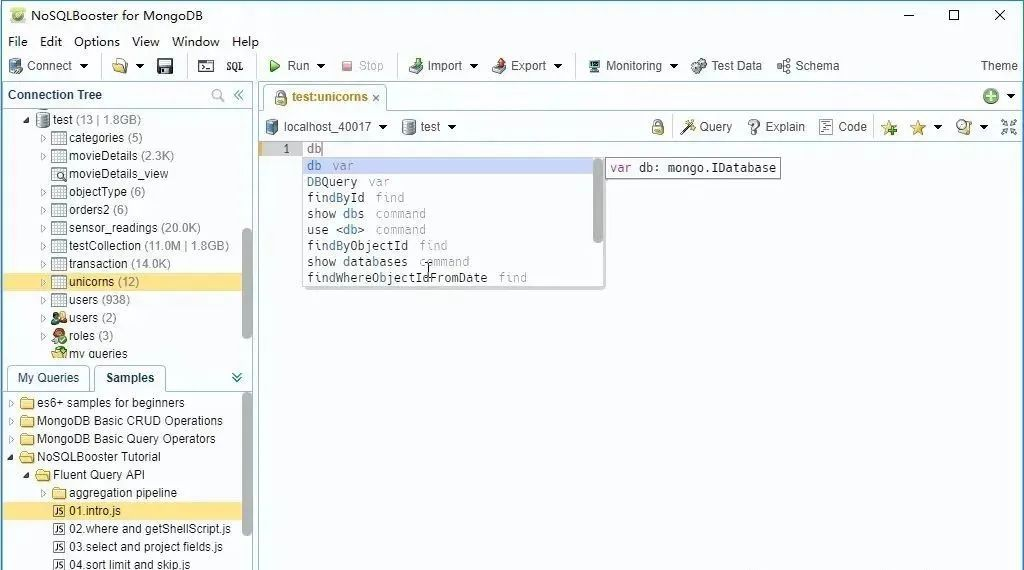
Task: Pick findById autocomplete suggestion
Action: [x=448, y=198]
